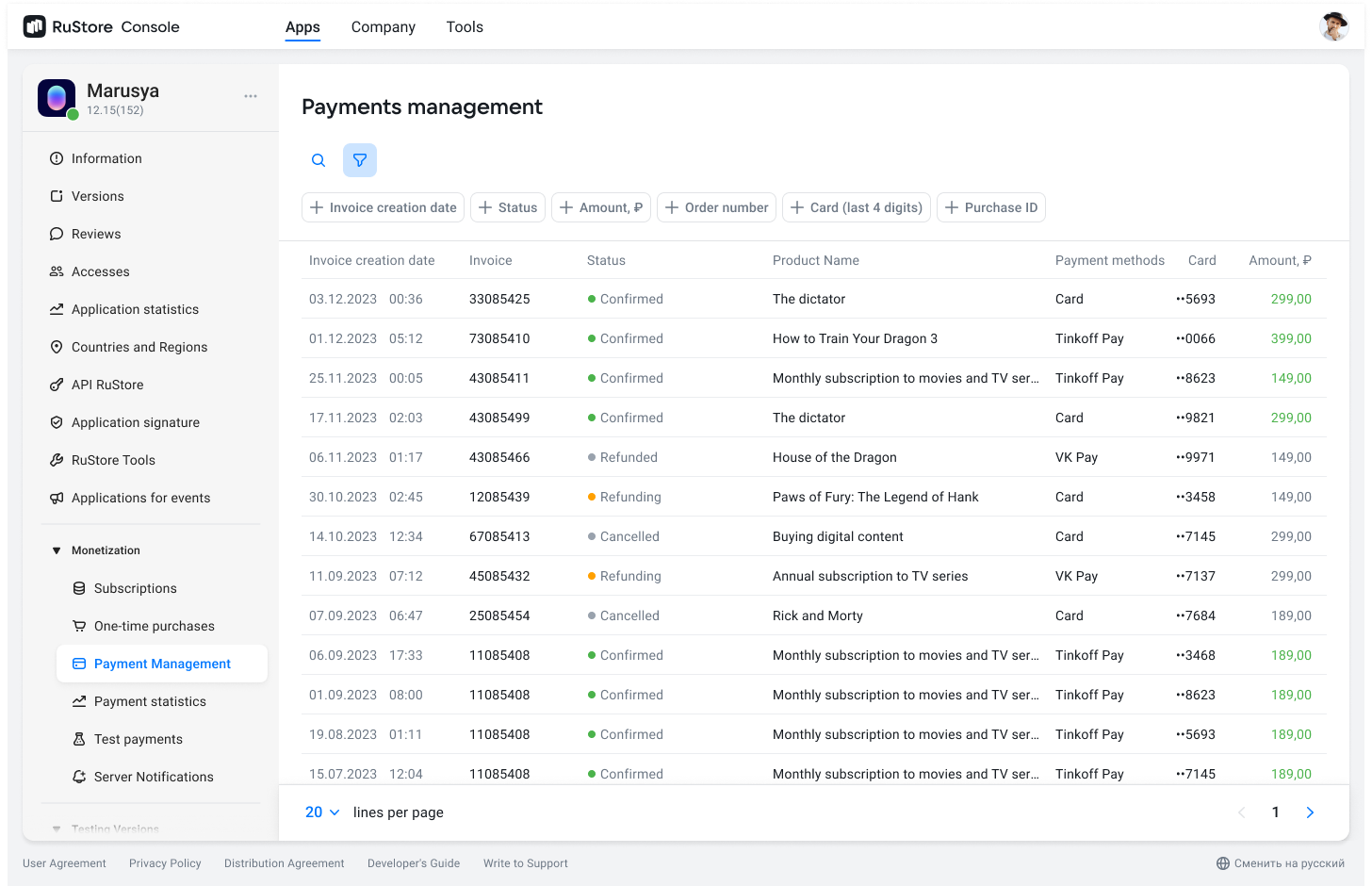Screen dimensions: 1372x886
Task: Add the Status filter chip
Action: (508, 207)
